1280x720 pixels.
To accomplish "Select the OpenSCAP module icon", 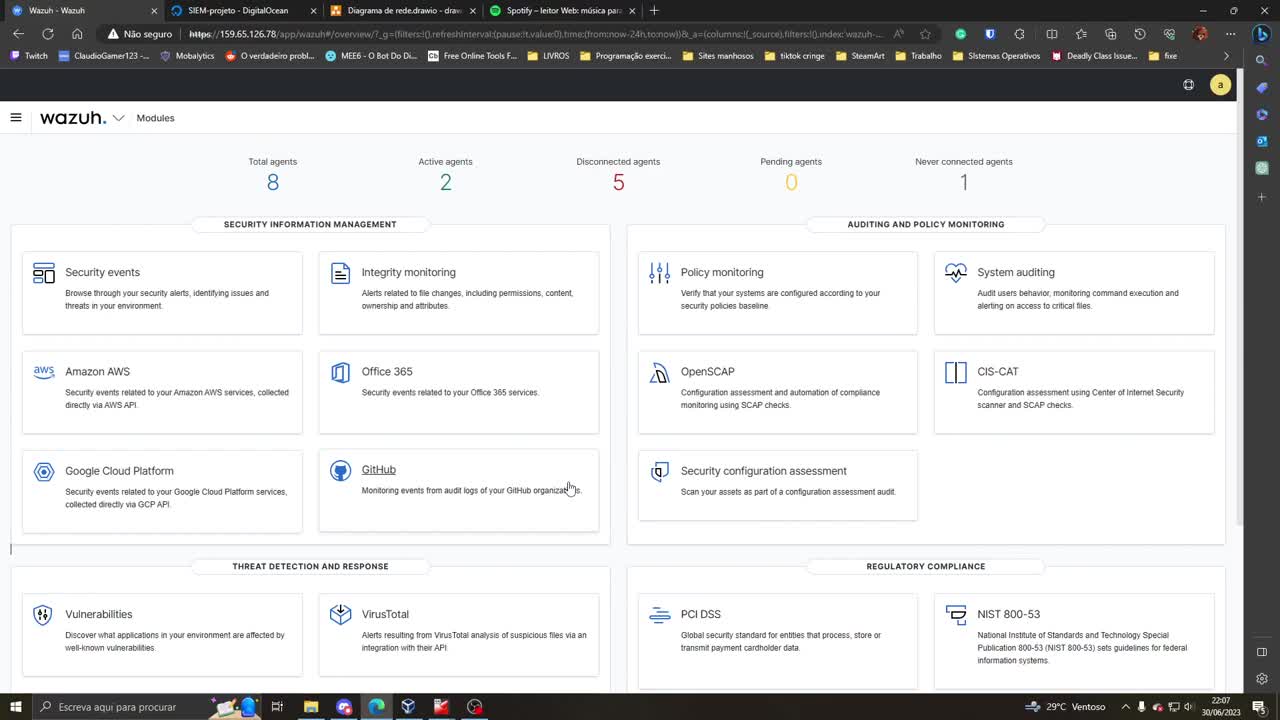I will point(659,372).
